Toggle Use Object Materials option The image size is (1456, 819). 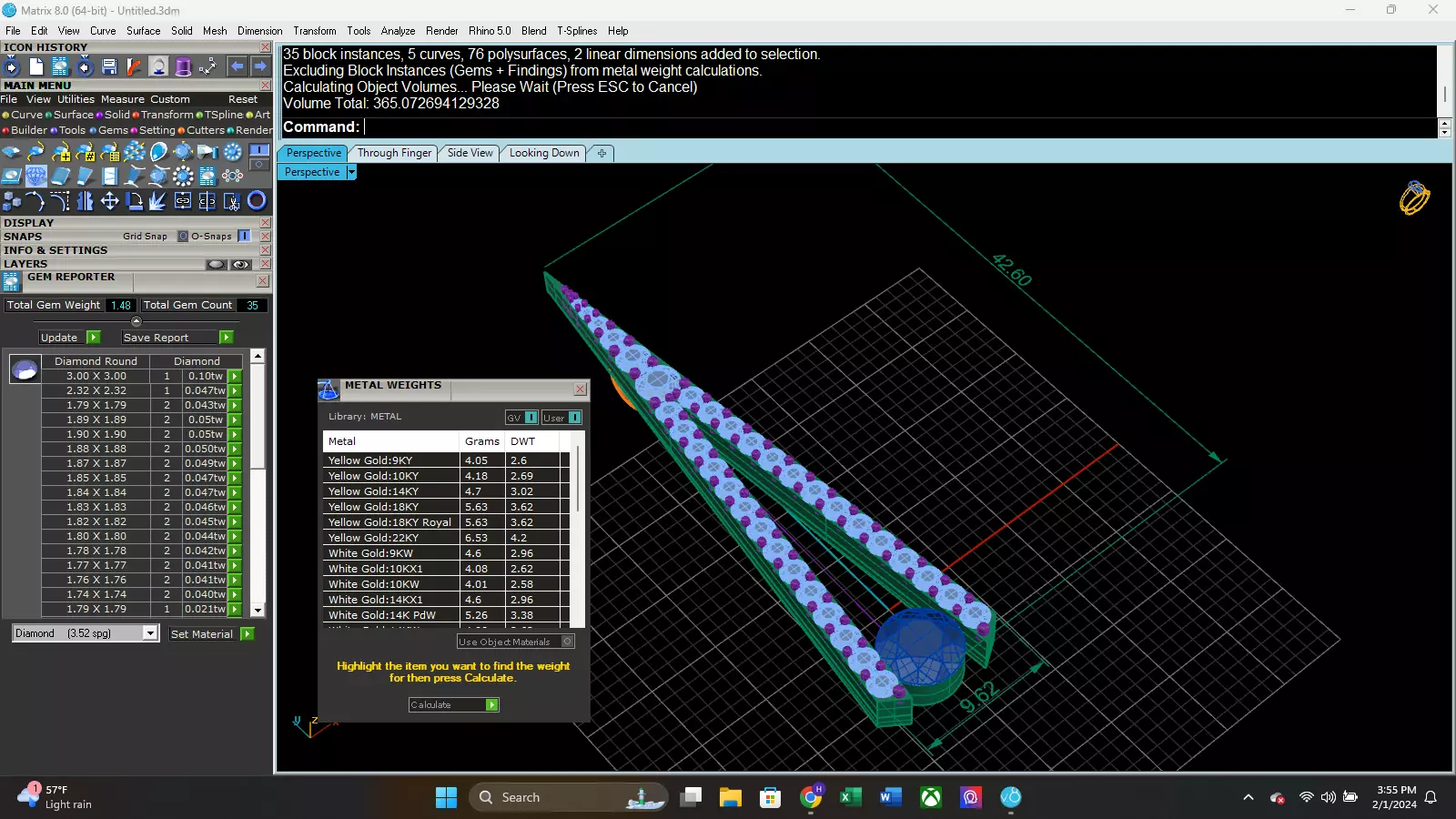(568, 642)
